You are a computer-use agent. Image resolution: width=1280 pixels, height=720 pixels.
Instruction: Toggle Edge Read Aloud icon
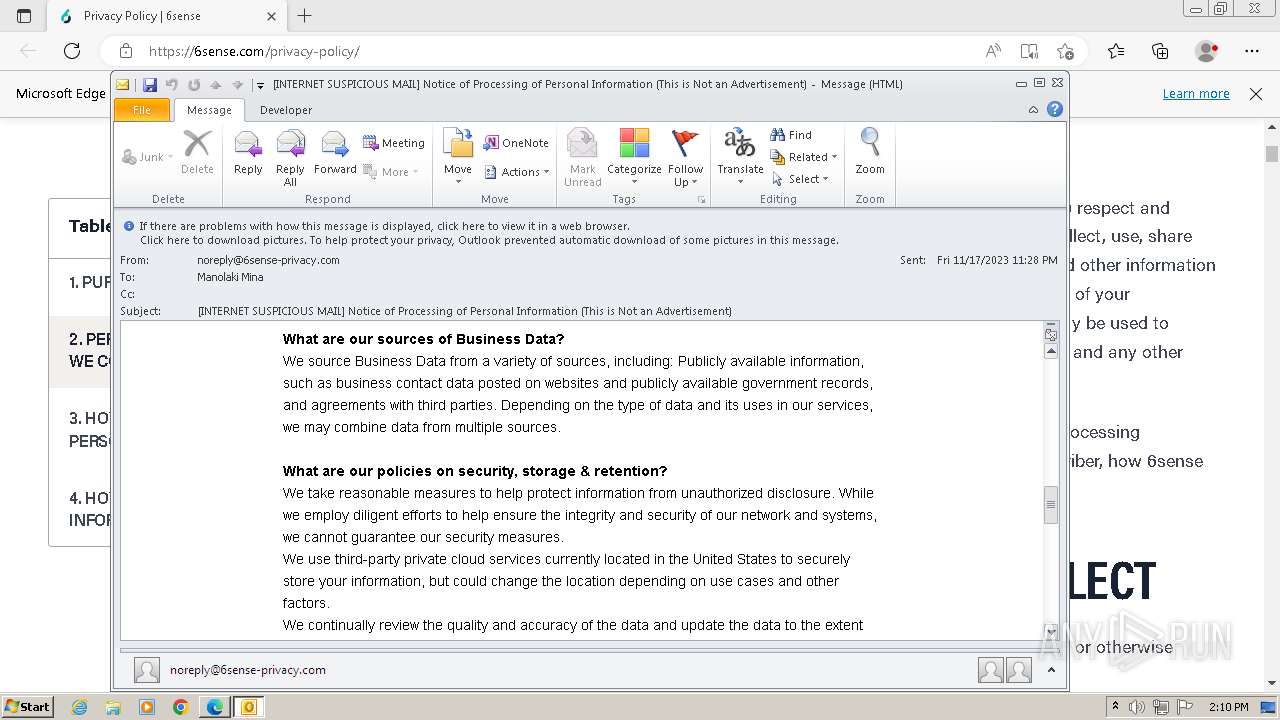993,51
